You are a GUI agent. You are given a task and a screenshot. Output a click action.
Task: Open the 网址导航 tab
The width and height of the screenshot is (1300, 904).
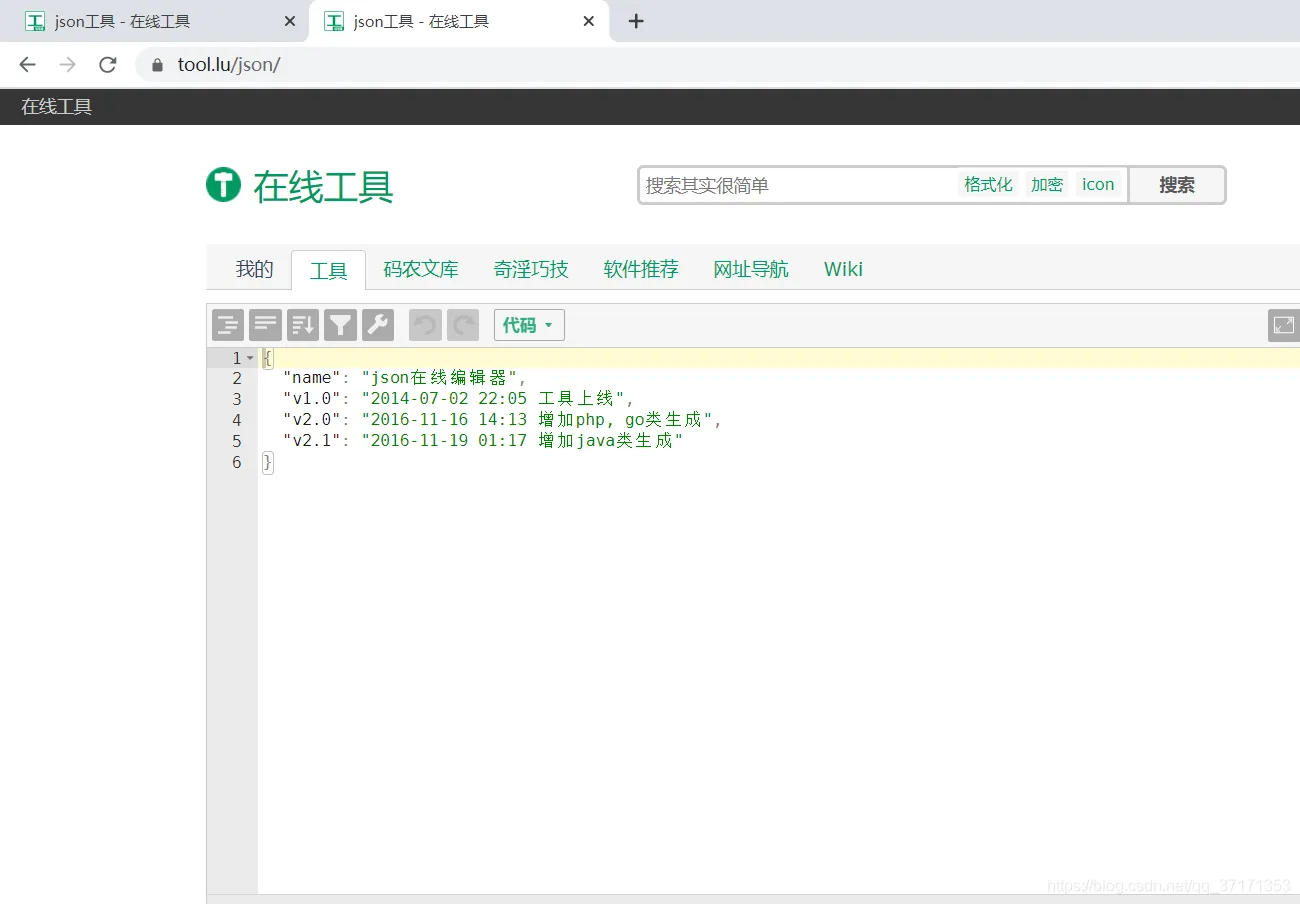point(751,269)
